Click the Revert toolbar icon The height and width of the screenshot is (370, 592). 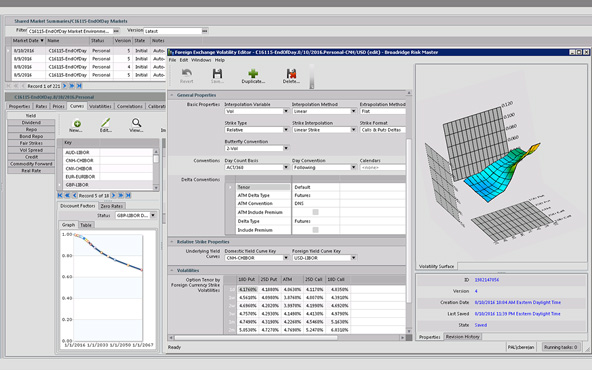(x=187, y=73)
